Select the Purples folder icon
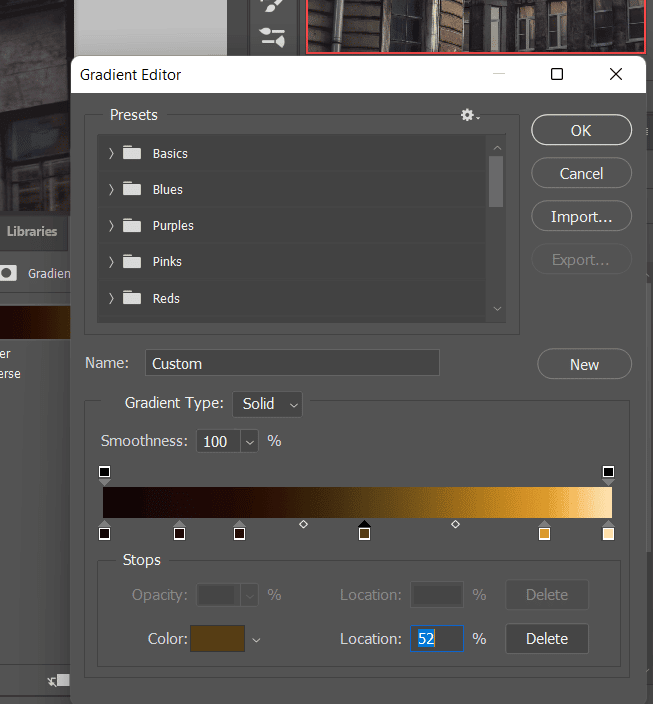 (132, 225)
